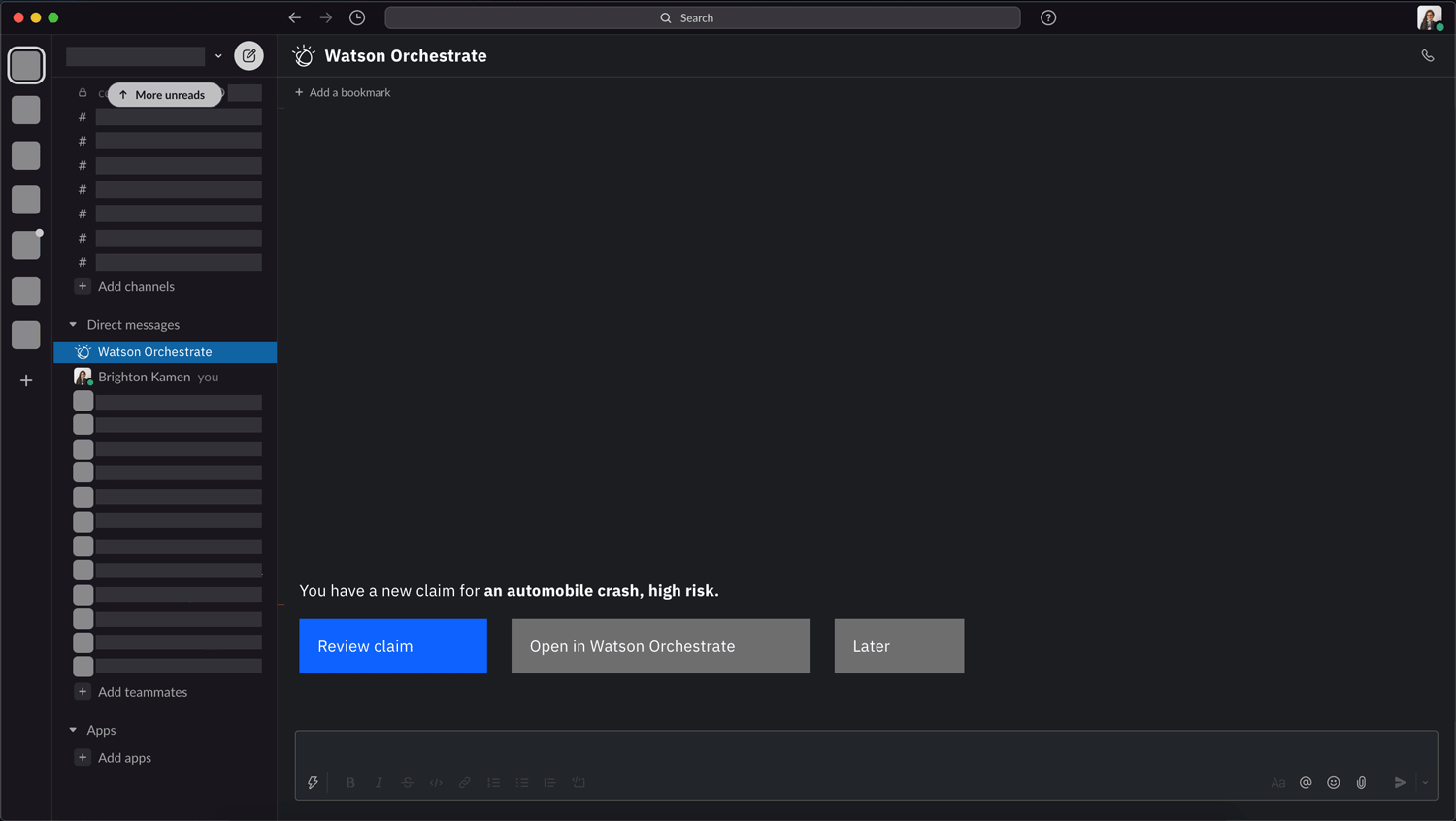Select Watson Orchestrate direct message
This screenshot has width=1456, height=821.
165,351
